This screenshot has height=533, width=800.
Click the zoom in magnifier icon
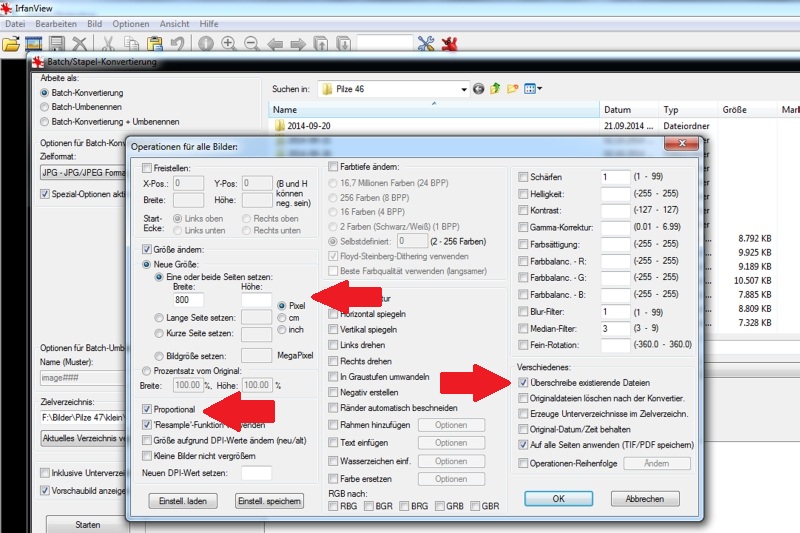(x=229, y=44)
